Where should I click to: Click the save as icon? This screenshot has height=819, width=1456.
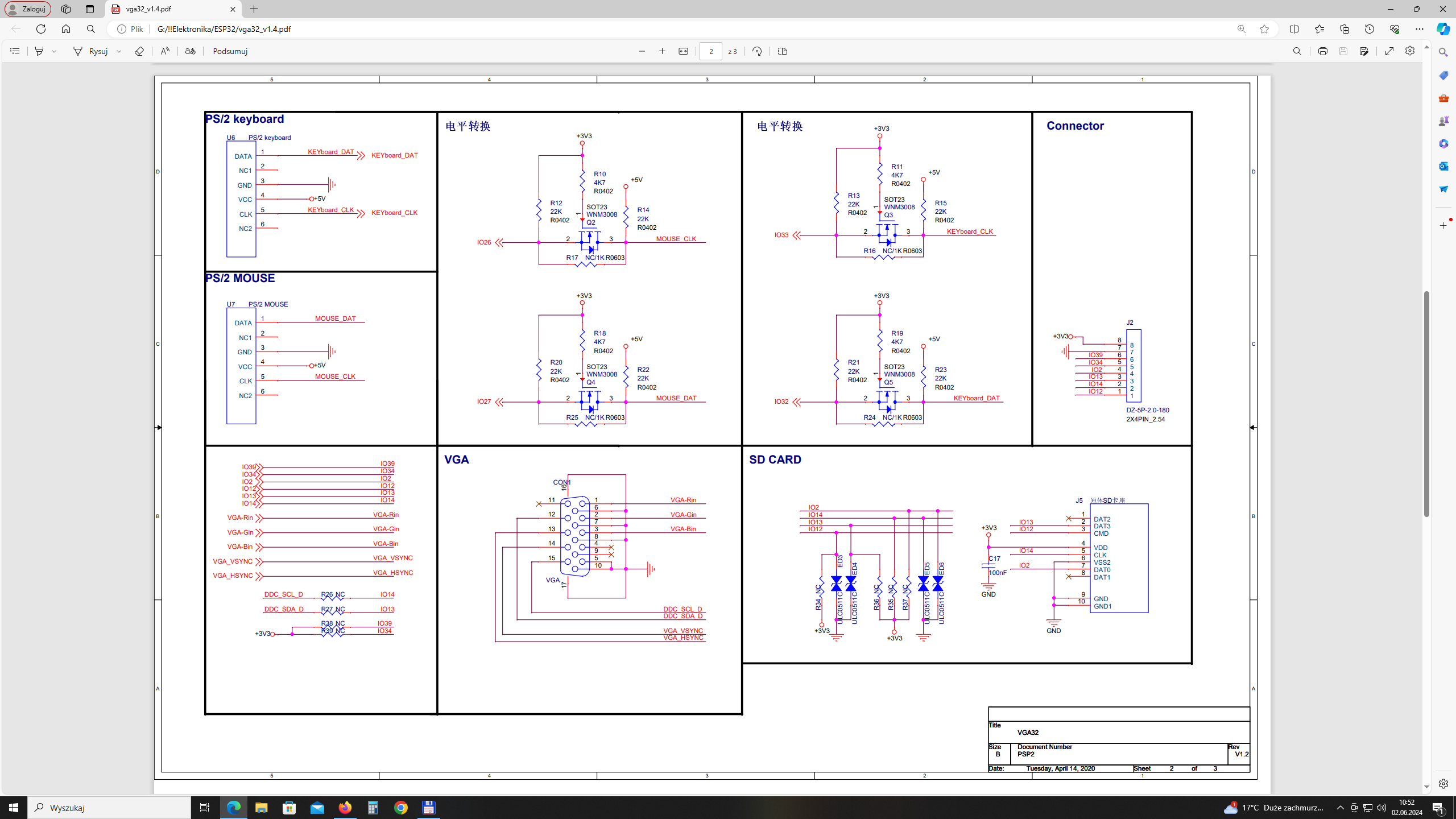[x=1364, y=51]
